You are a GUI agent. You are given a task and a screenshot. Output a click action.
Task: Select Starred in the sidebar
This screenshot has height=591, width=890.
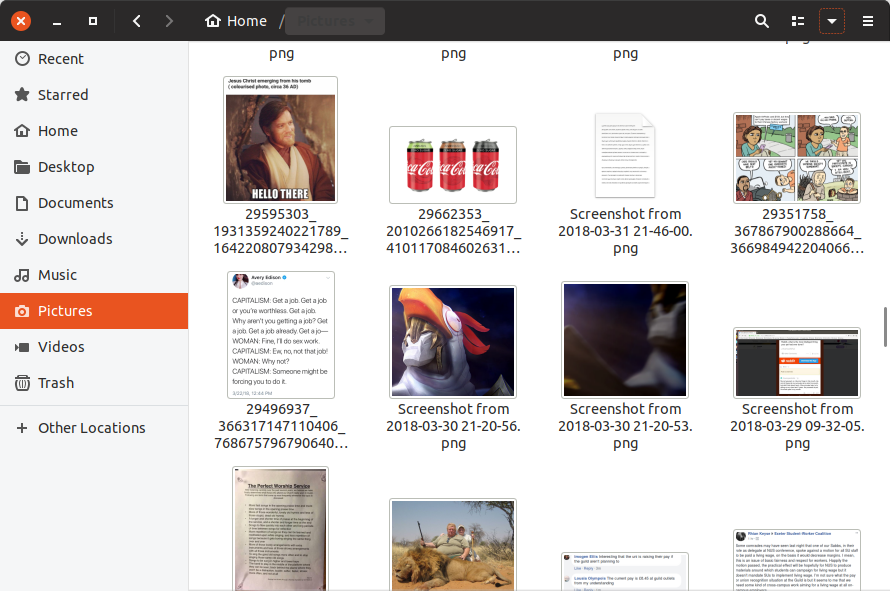(94, 94)
